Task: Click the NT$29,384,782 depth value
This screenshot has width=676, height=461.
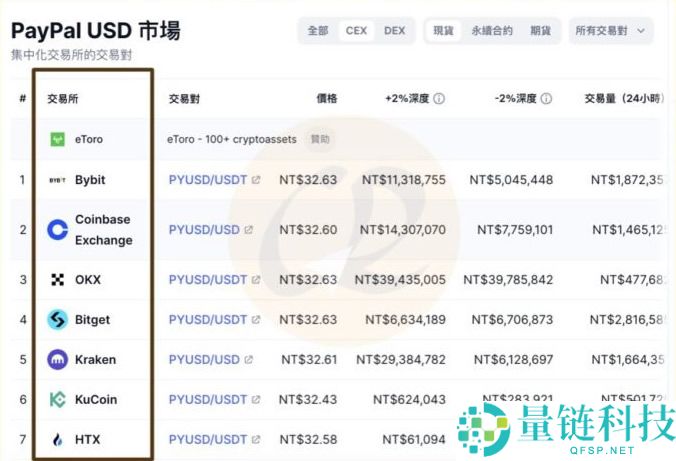Action: (401, 360)
